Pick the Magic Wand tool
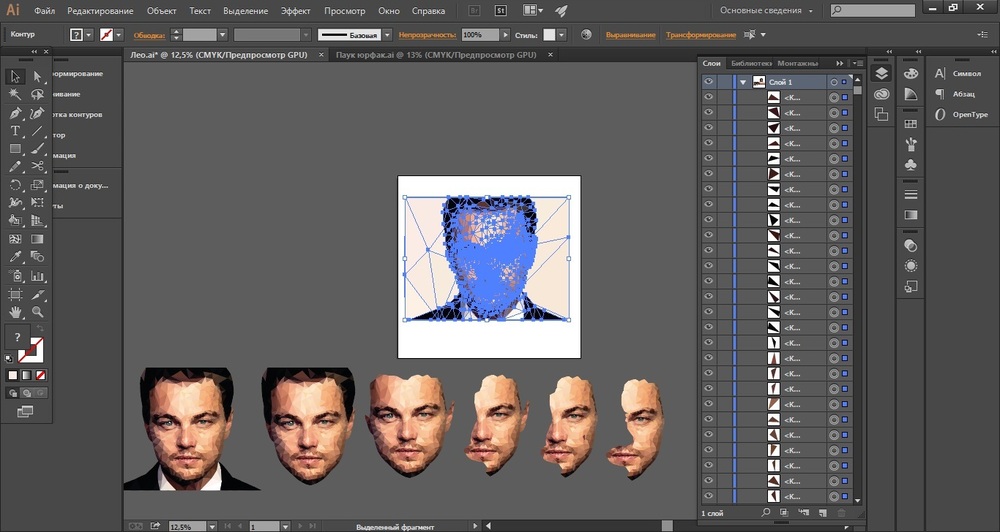Screen dimensions: 1000x532 (x=16, y=94)
